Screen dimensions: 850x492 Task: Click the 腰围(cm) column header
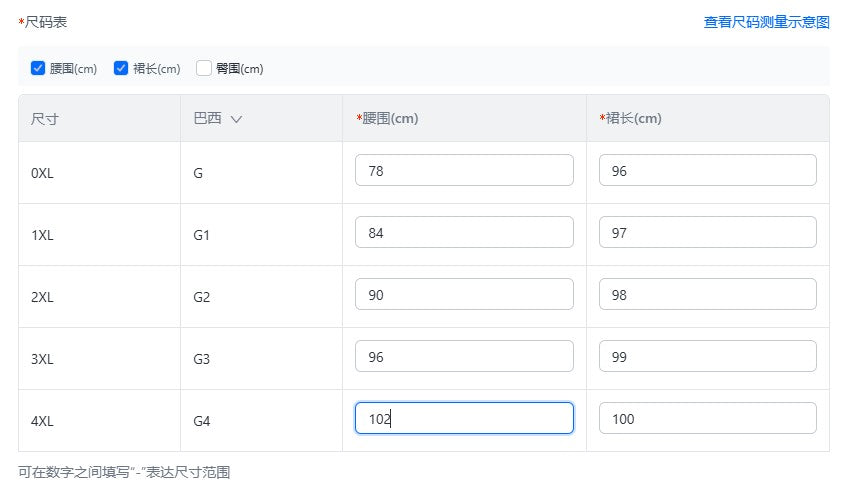pos(390,119)
